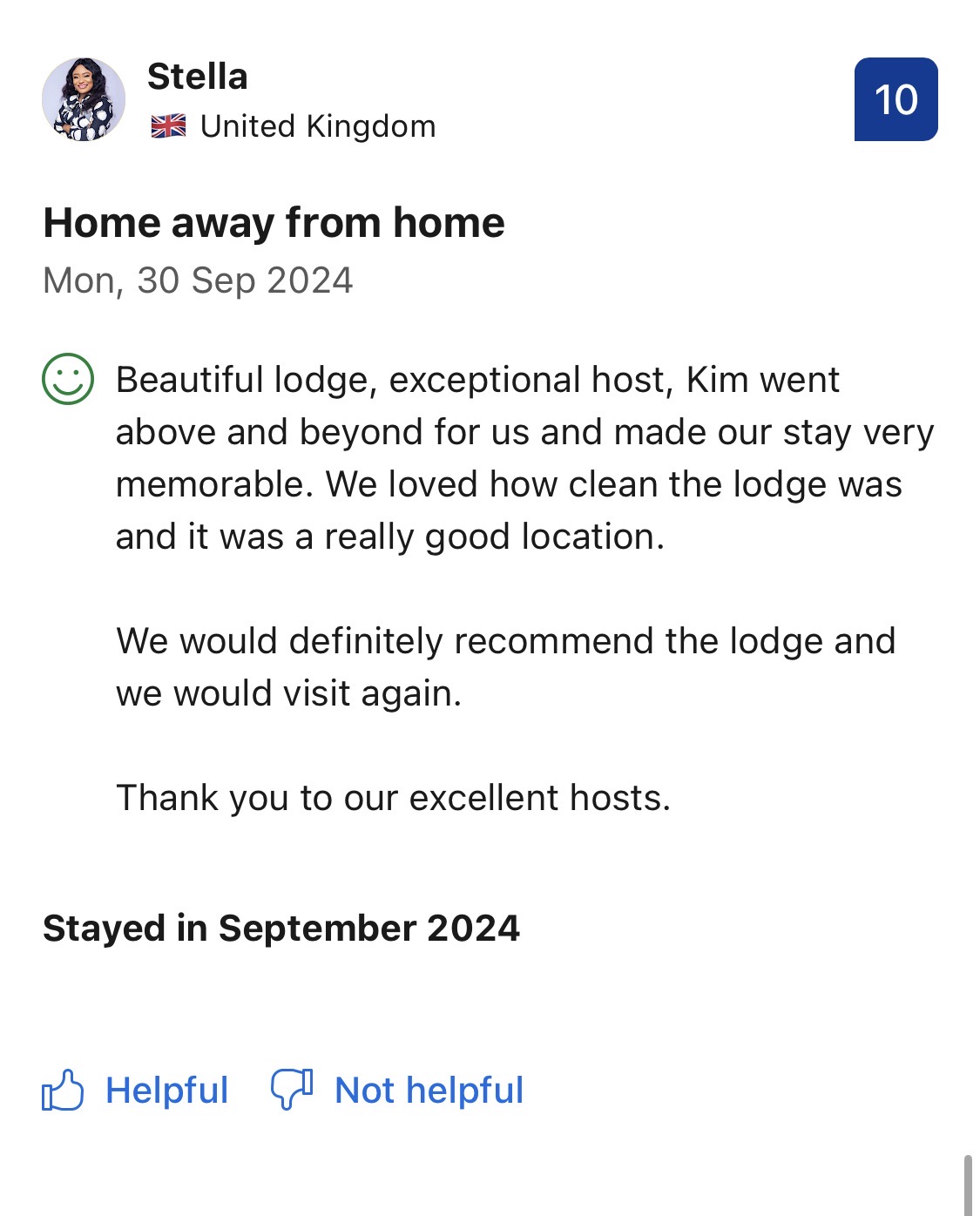Tap the blue score badge showing 10
The height and width of the screenshot is (1216, 980).
[896, 99]
